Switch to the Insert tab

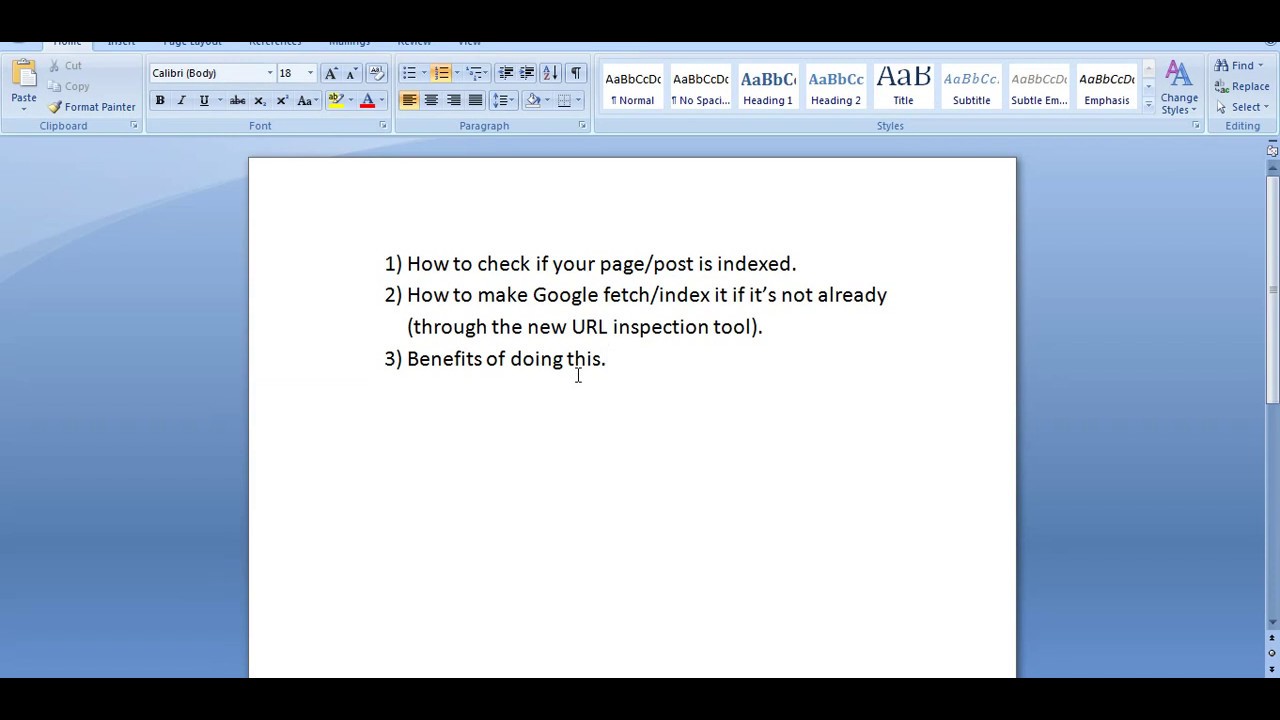pos(121,43)
